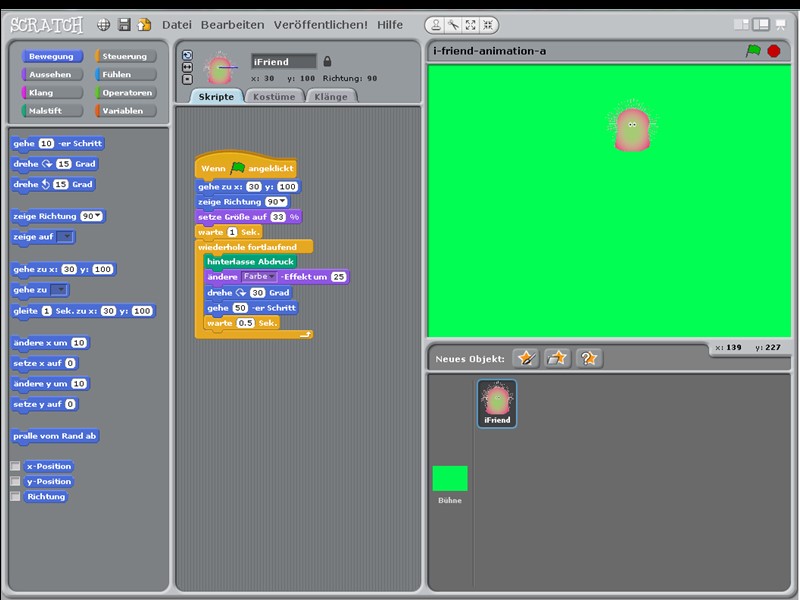Open the Farbe effect dropdown
The width and height of the screenshot is (800, 600).
point(273,277)
